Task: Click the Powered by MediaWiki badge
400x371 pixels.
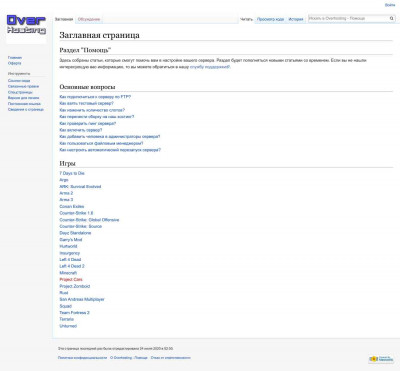Action: tap(381, 359)
